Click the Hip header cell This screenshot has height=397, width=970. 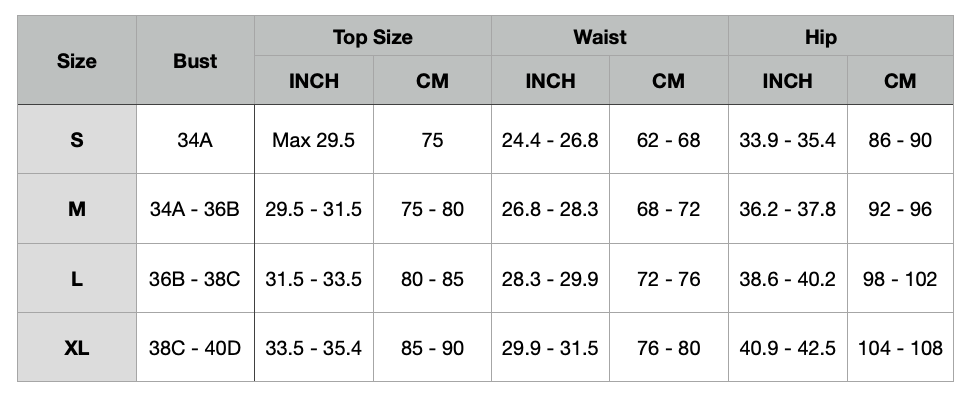point(841,36)
